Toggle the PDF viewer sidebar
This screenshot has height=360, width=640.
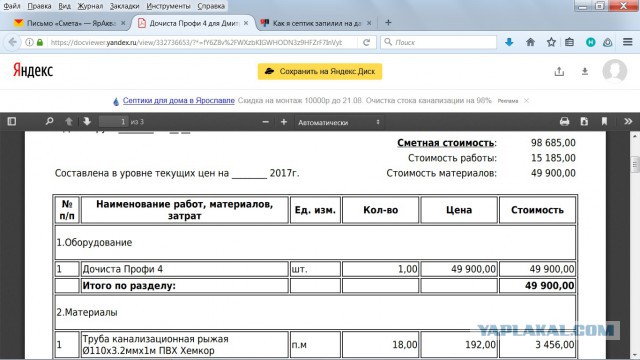12,122
